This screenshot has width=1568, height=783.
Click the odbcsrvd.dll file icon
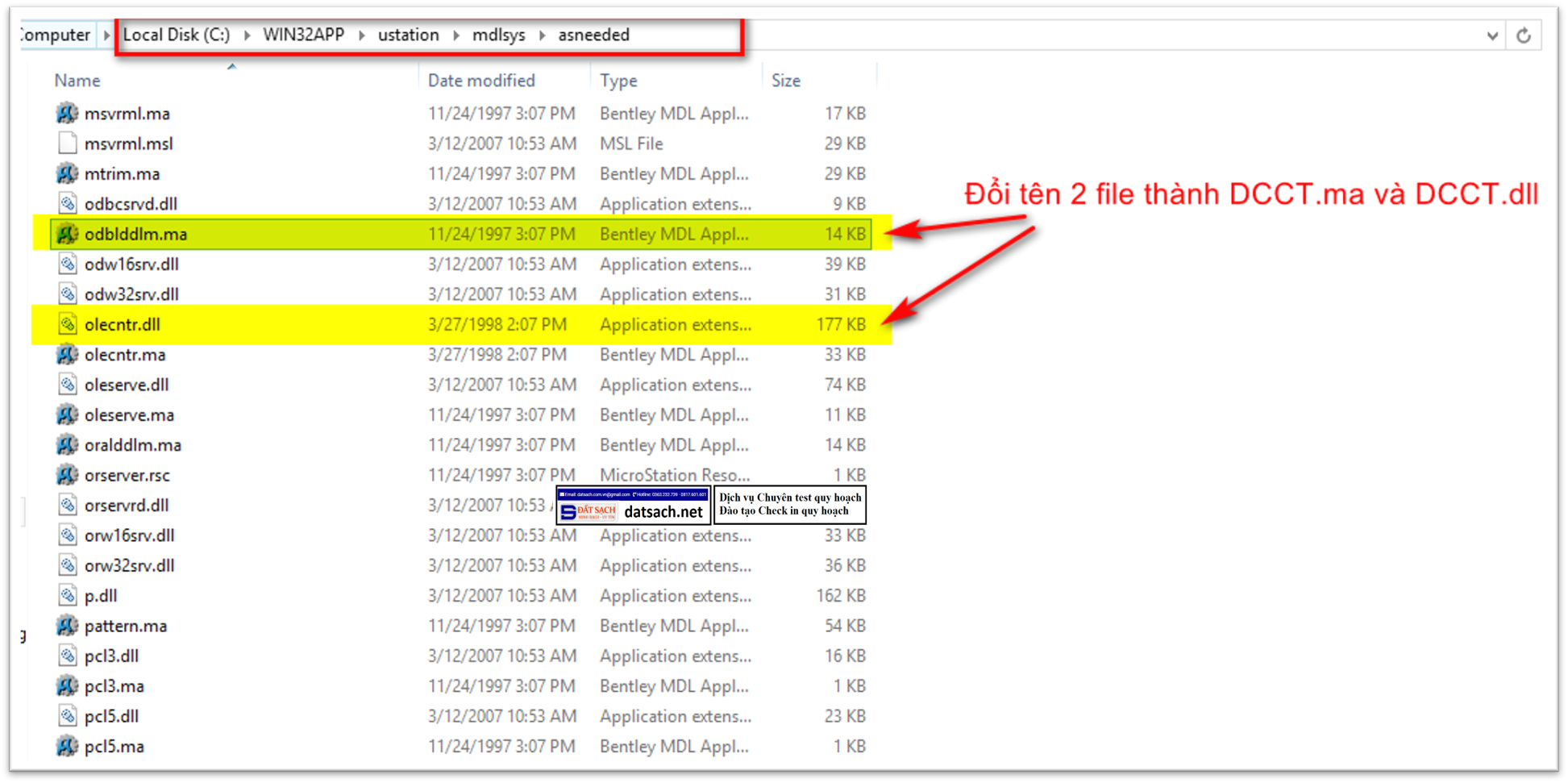click(67, 204)
